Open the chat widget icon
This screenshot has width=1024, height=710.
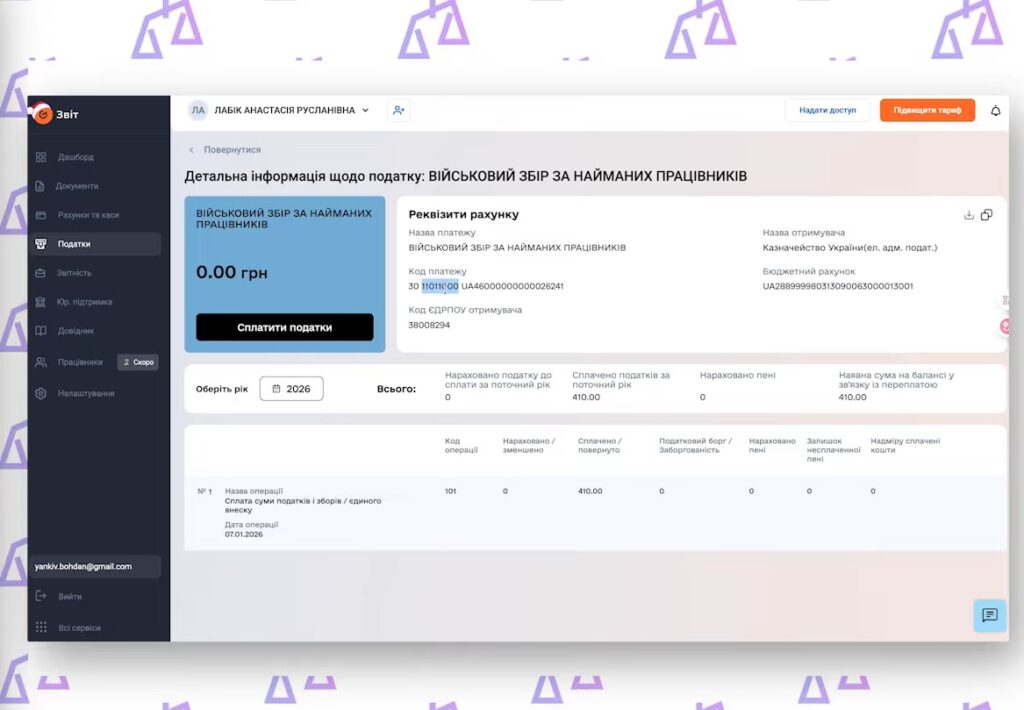point(989,615)
